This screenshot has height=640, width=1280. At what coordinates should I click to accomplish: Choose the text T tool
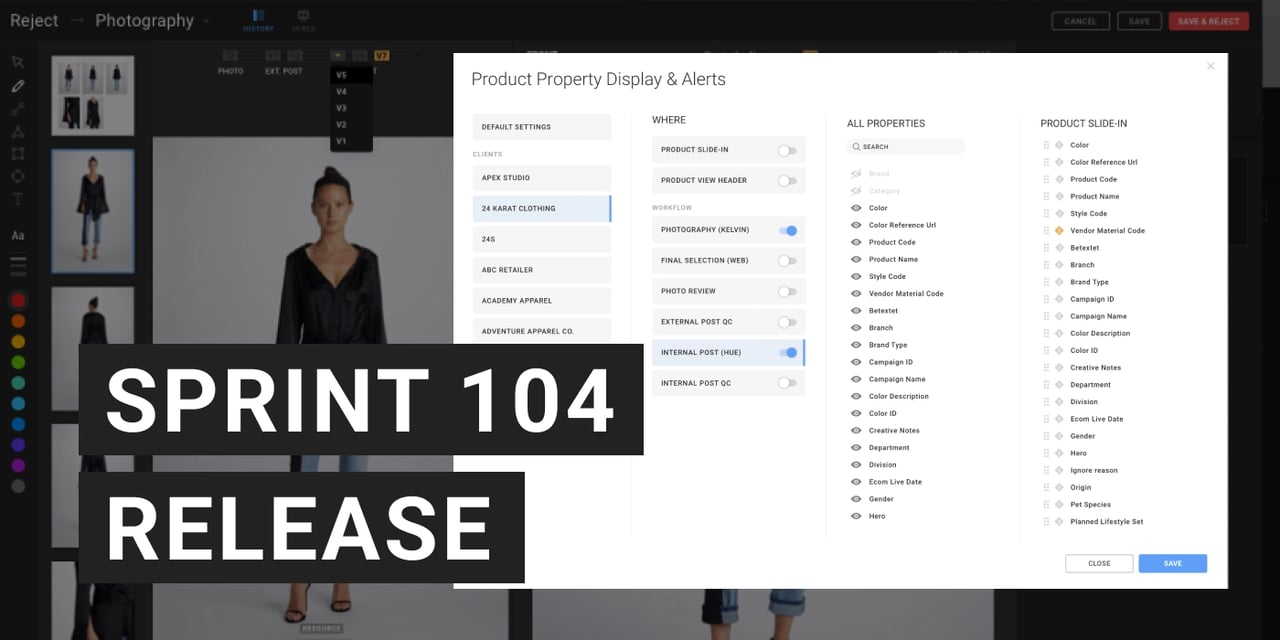(18, 199)
